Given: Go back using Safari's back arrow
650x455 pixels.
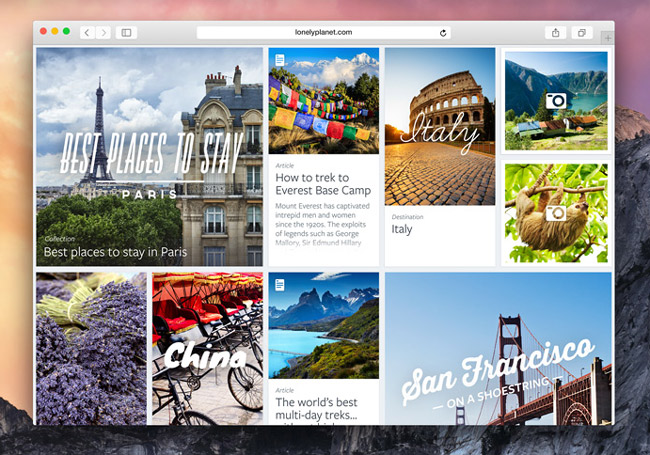Looking at the screenshot, I should [x=87, y=32].
